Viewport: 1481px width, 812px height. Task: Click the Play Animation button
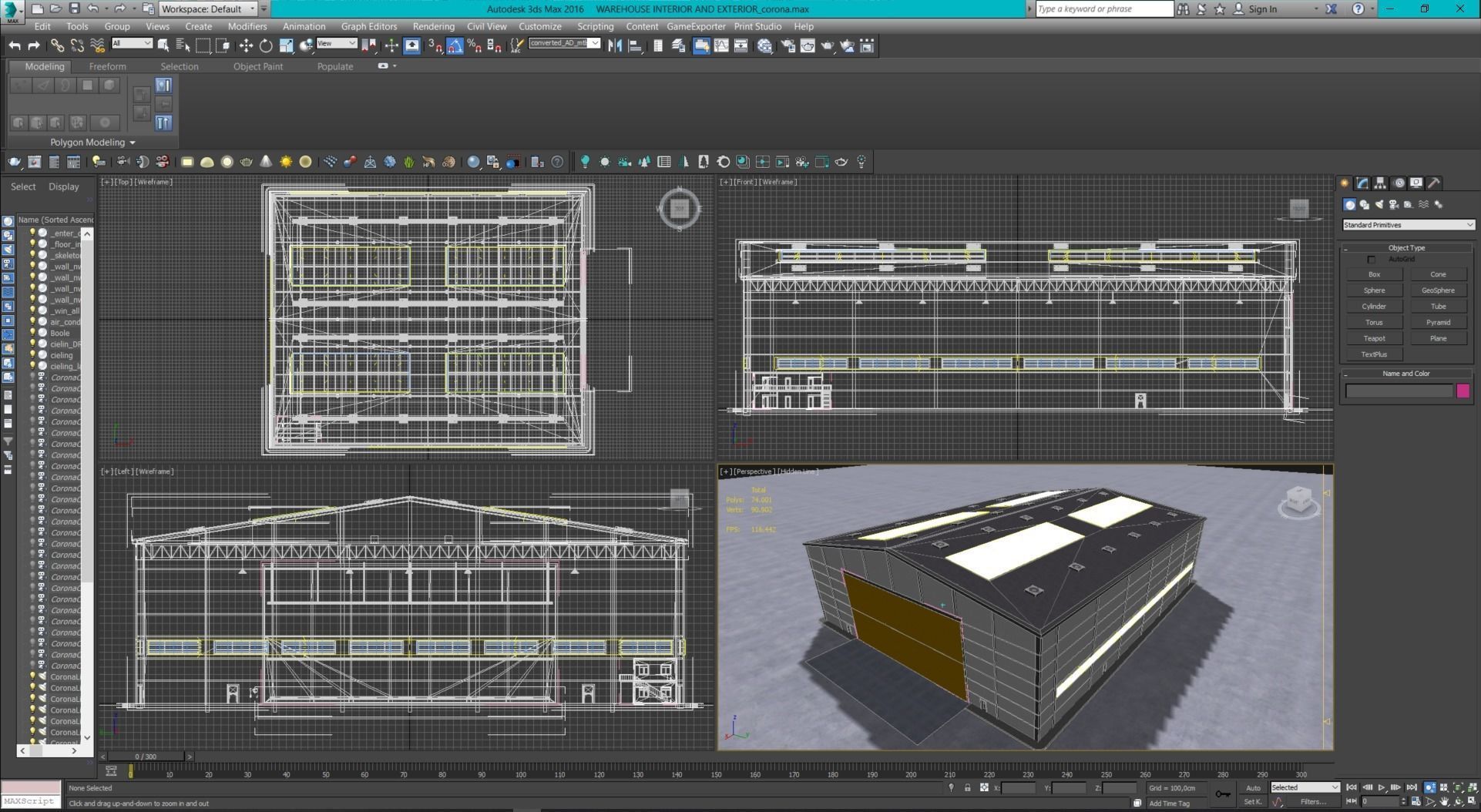1381,787
